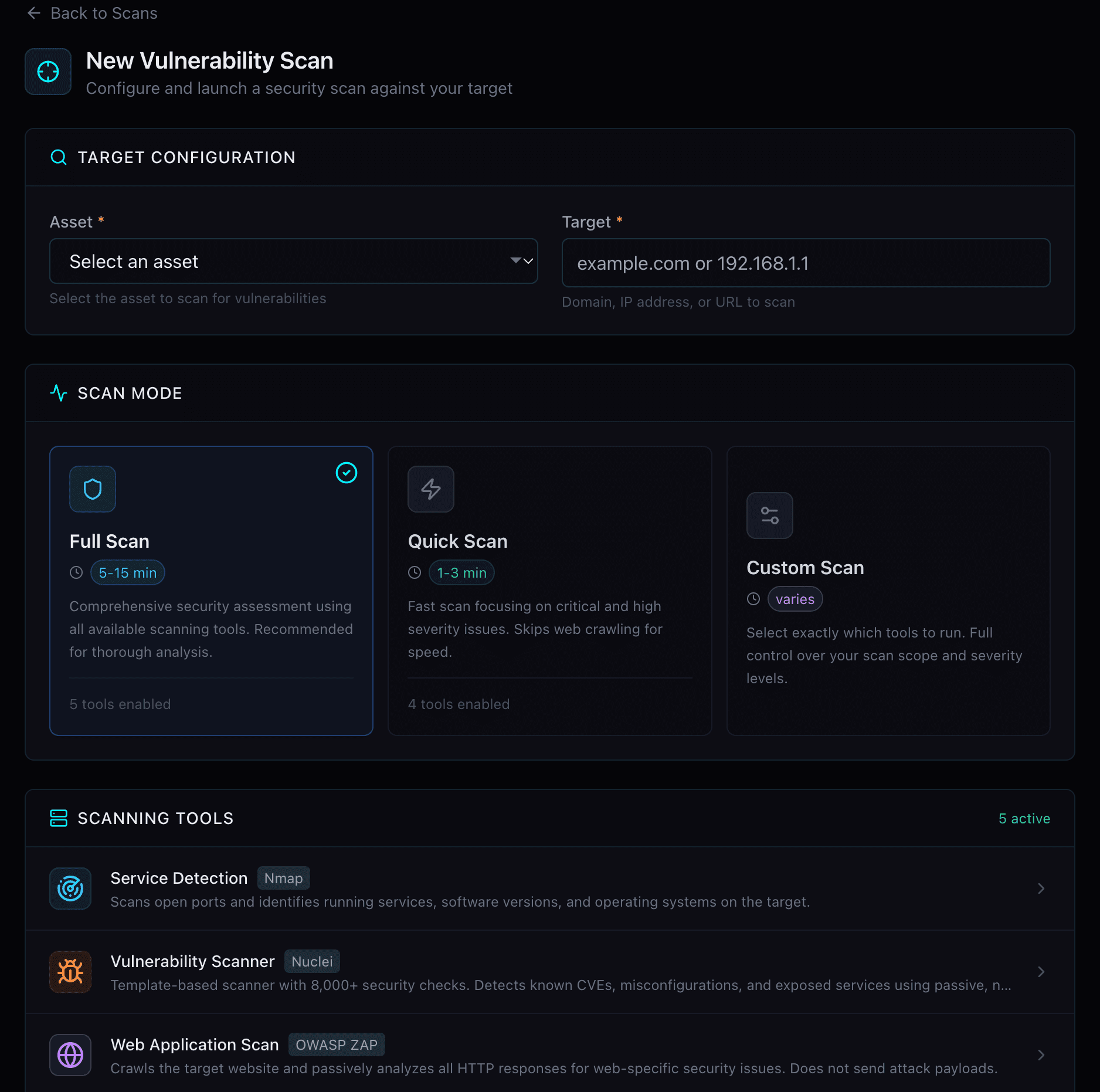Click the checkmark badge on Full Scan
1100x1092 pixels.
click(x=347, y=473)
